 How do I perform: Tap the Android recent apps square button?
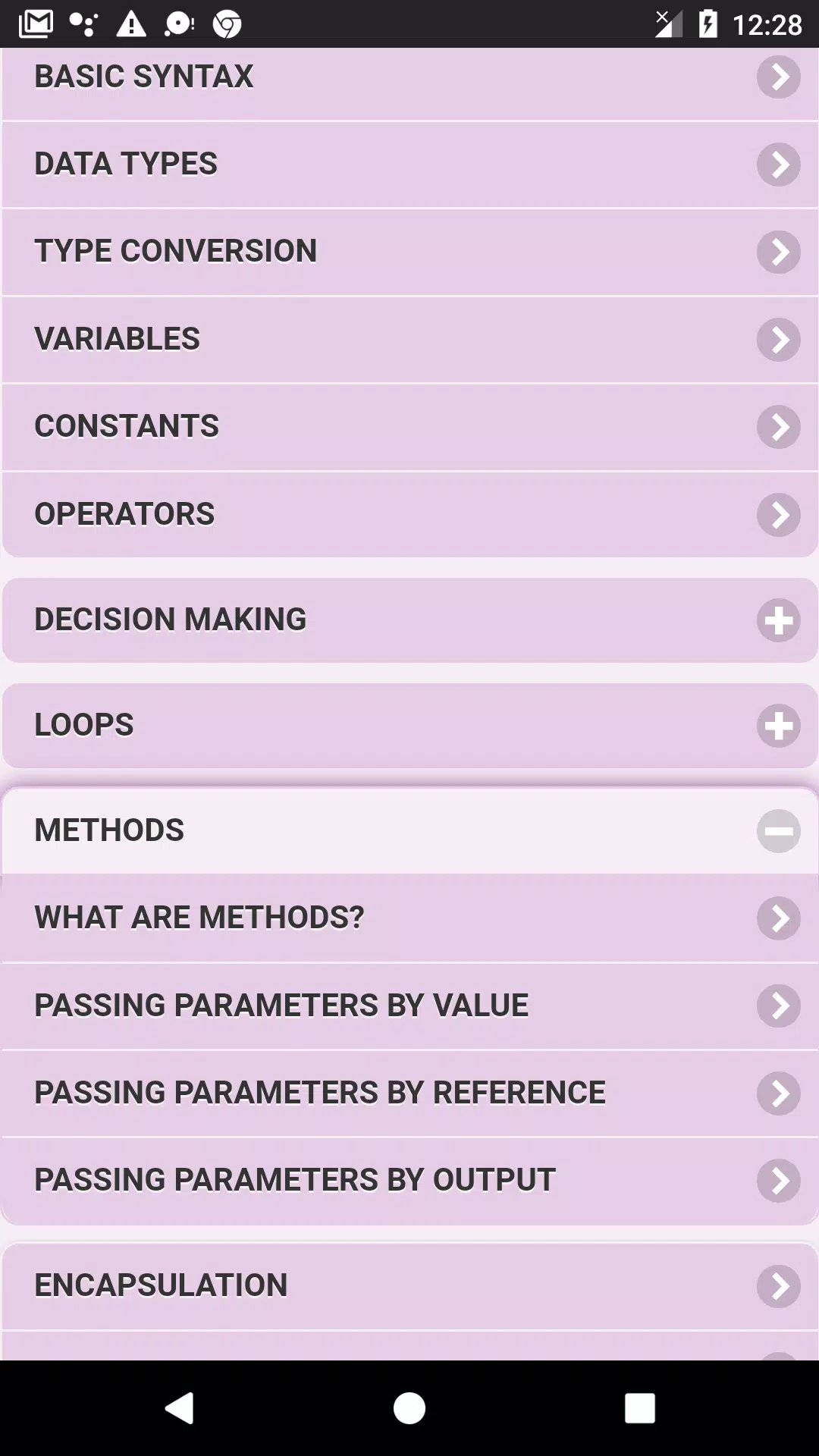tap(639, 1408)
